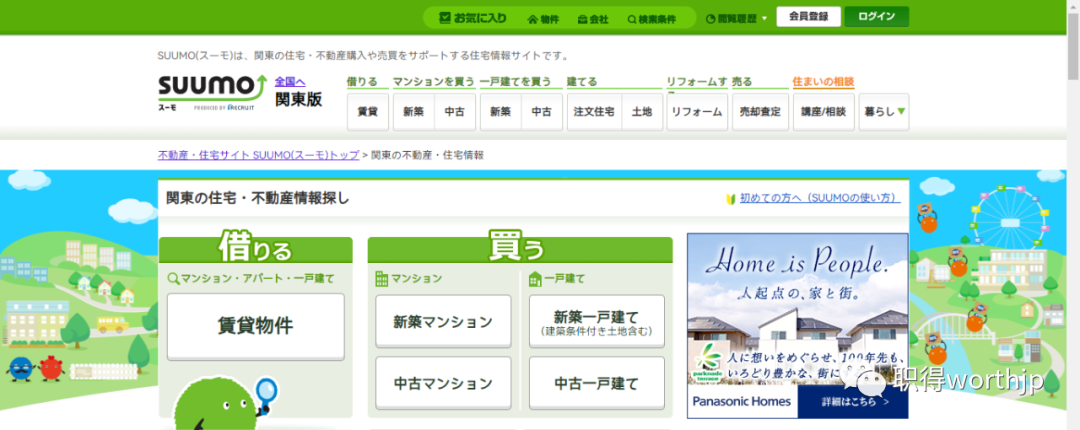The image size is (1080, 430).
Task: Open the 土地 navigation tab
Action: pos(642,112)
